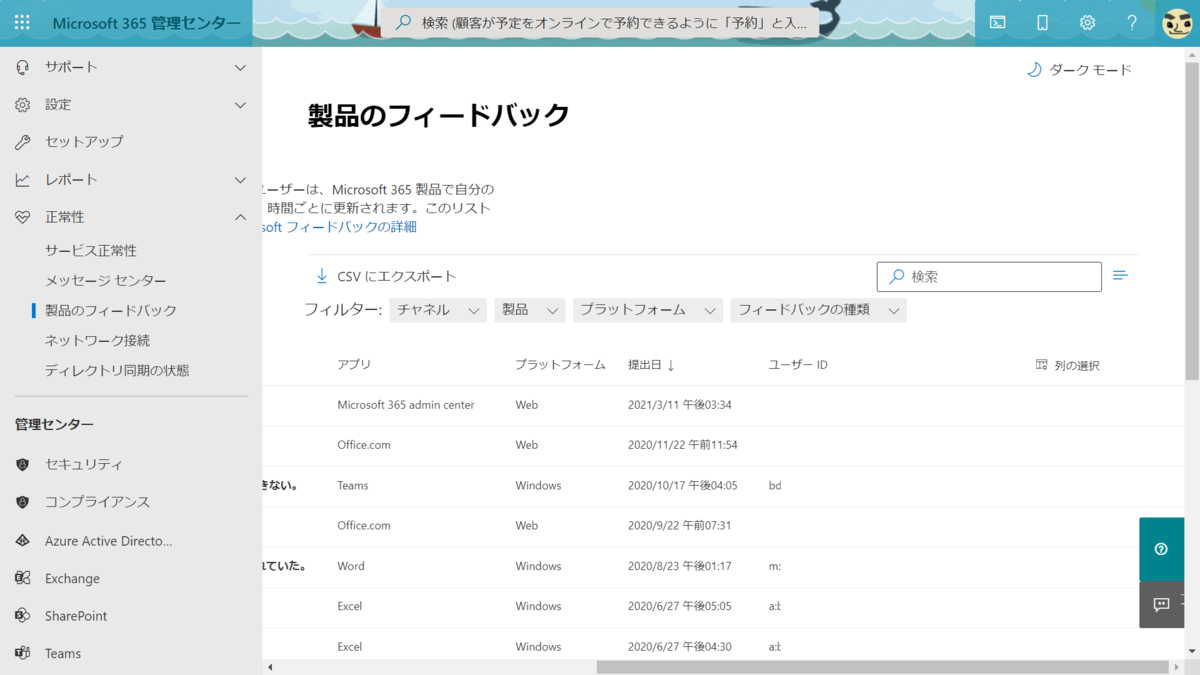The width and height of the screenshot is (1200, 675).
Task: Open the プラットフォーム filter dropdown
Action: click(648, 310)
